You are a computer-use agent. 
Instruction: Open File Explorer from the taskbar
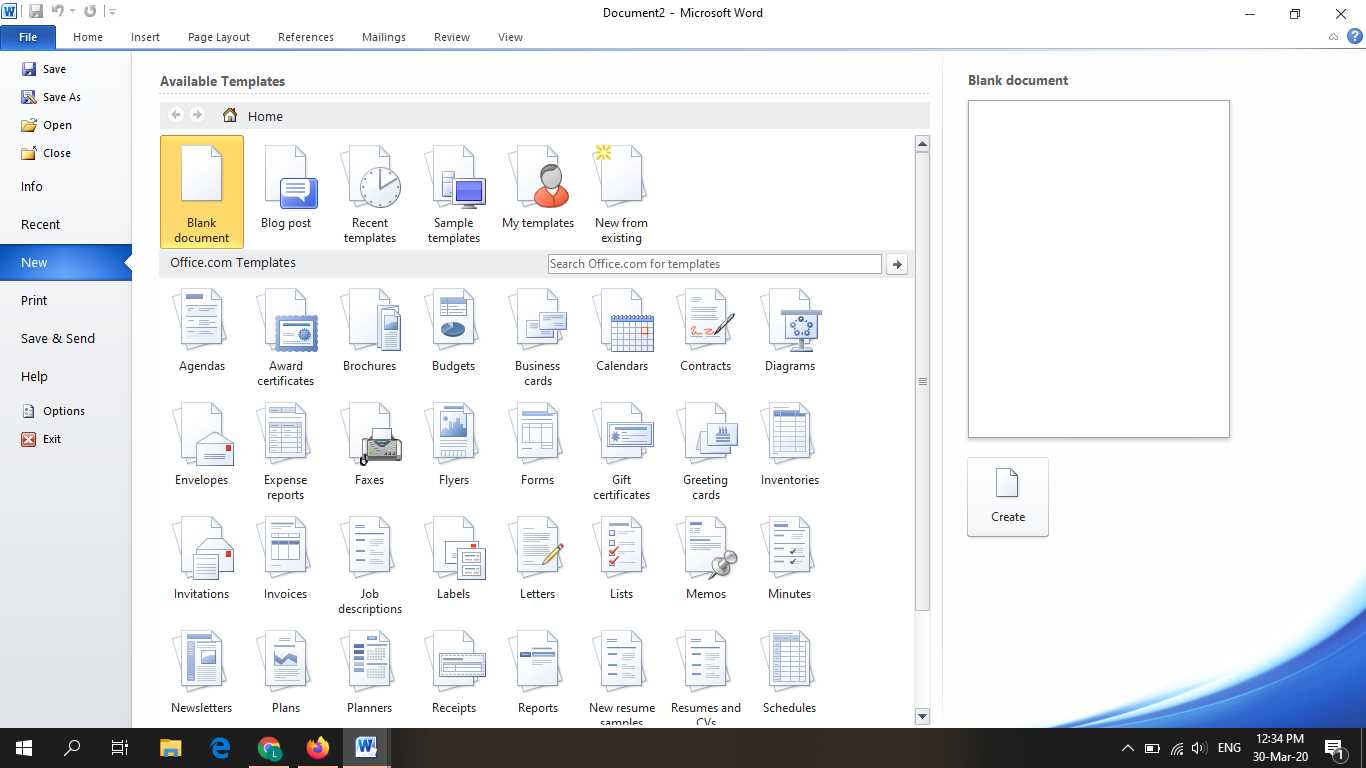pyautogui.click(x=171, y=748)
